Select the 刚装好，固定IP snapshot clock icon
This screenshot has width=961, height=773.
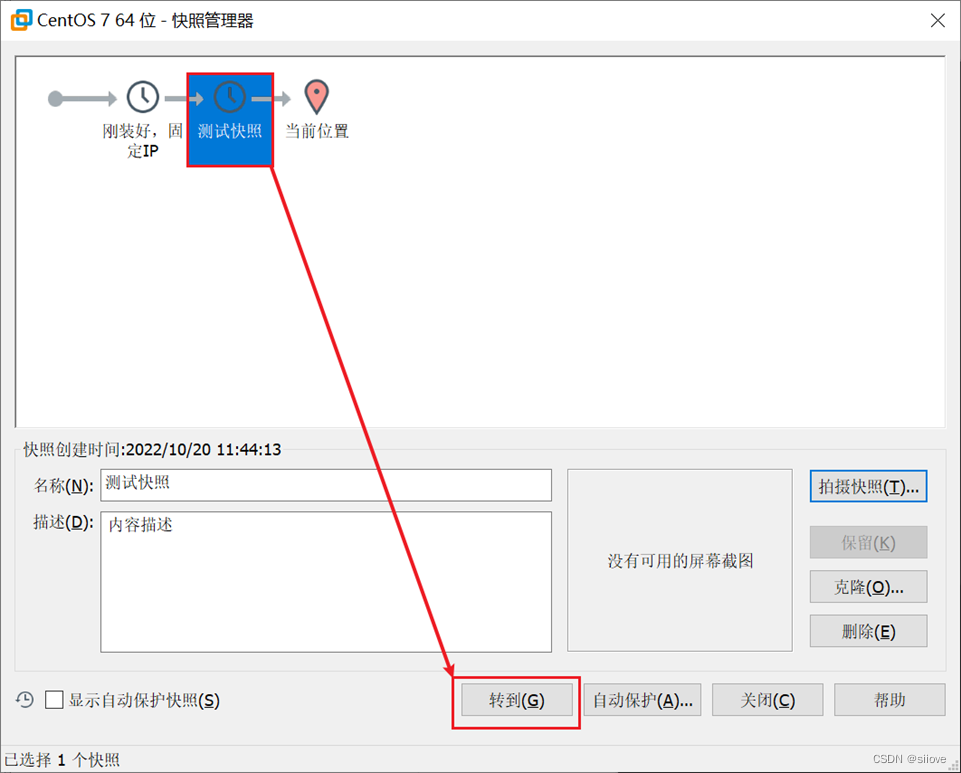coord(143,97)
